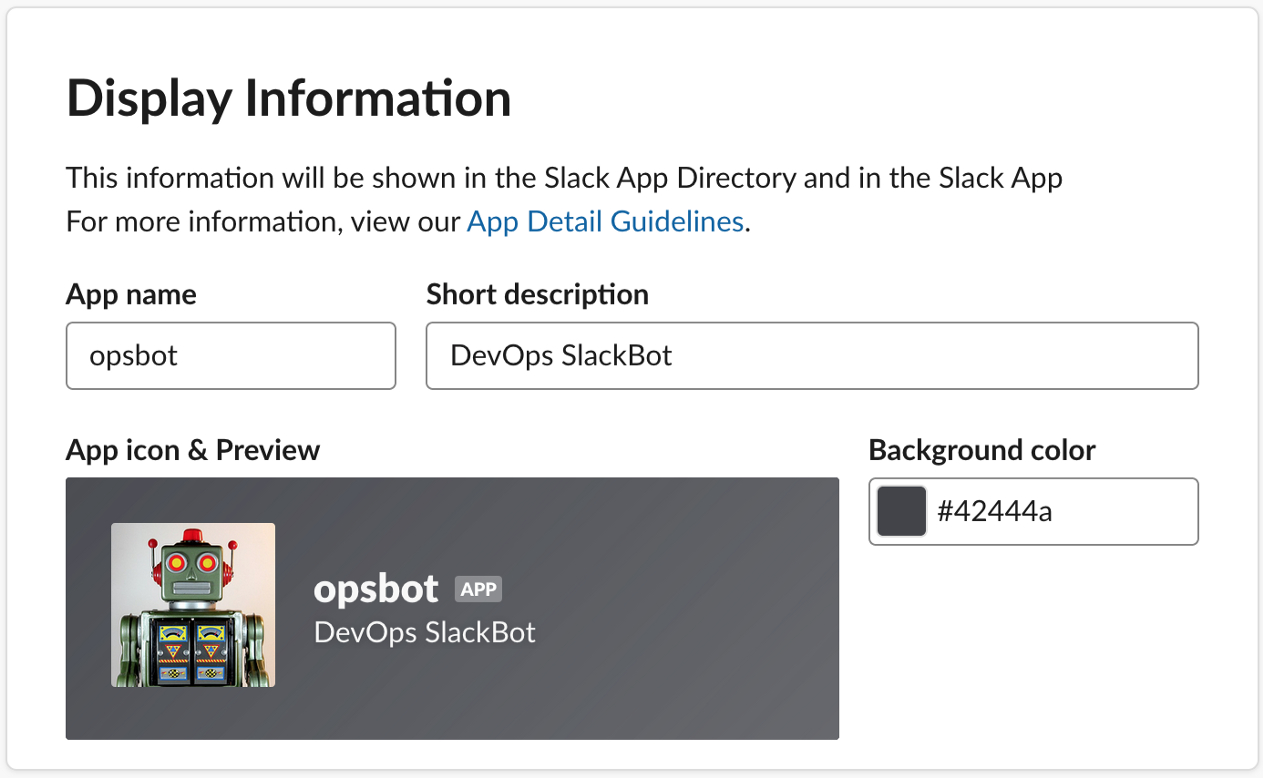The width and height of the screenshot is (1263, 778).
Task: Click the robot app icon image
Action: click(193, 605)
